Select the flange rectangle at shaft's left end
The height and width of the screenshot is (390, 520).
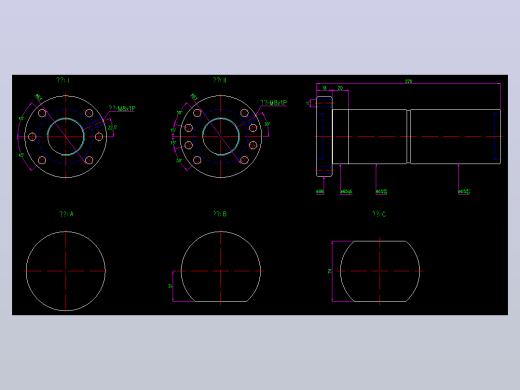pos(324,136)
